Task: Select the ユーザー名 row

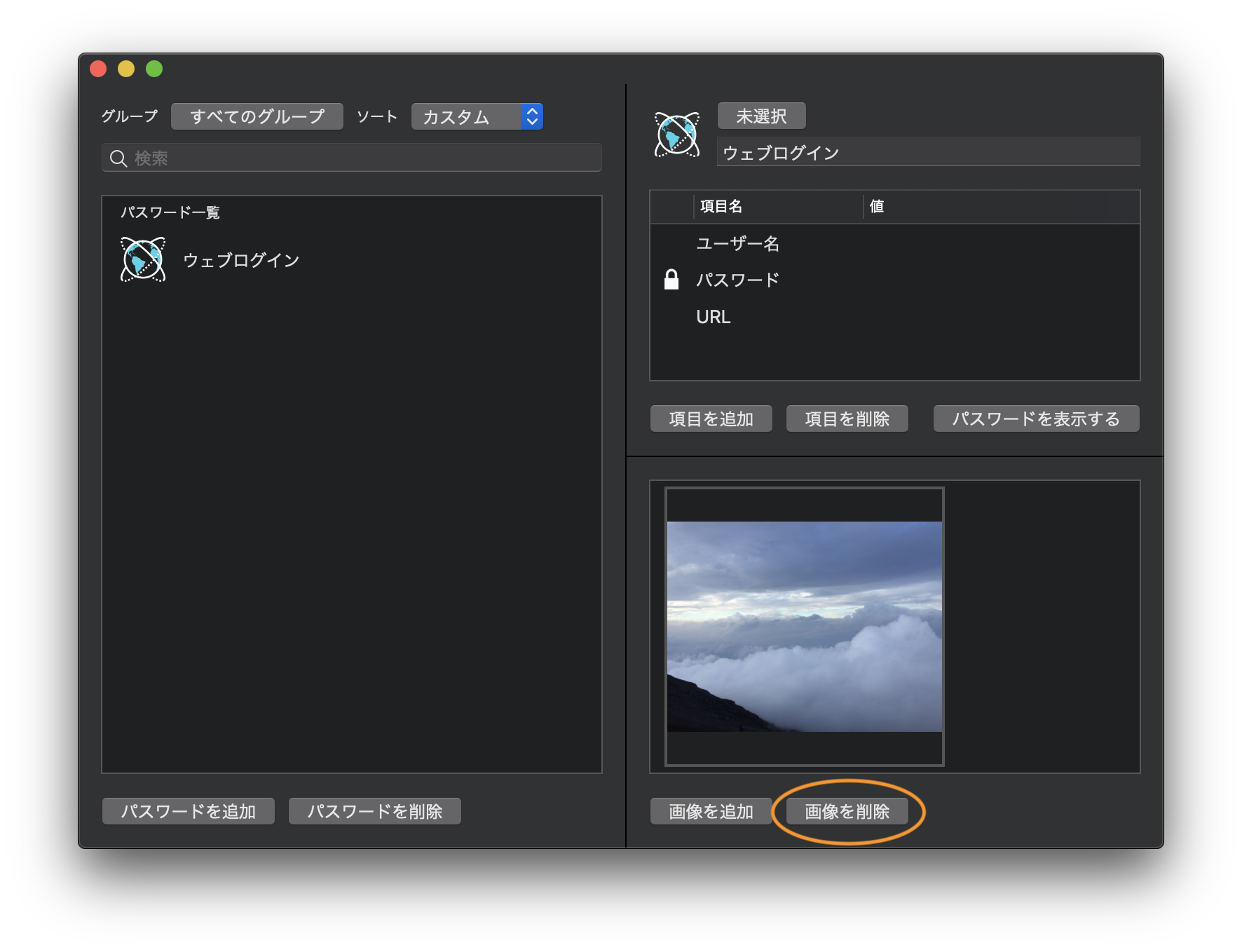Action: pos(895,243)
